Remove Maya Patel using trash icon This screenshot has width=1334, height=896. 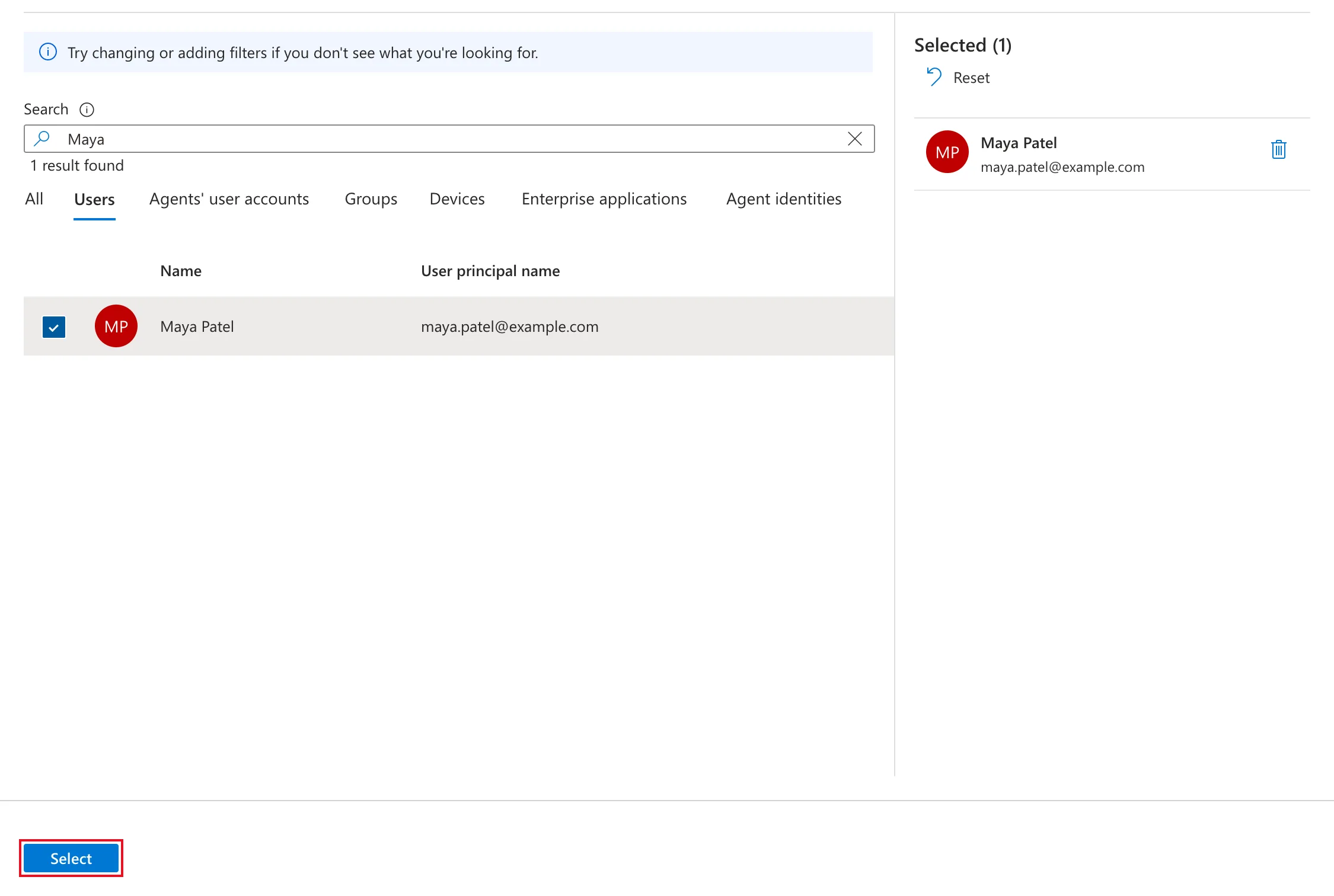click(x=1278, y=149)
